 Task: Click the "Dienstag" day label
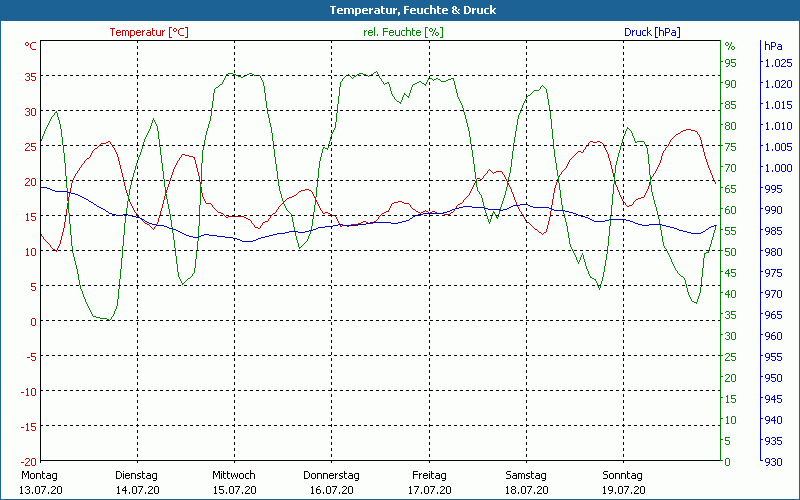[x=136, y=476]
